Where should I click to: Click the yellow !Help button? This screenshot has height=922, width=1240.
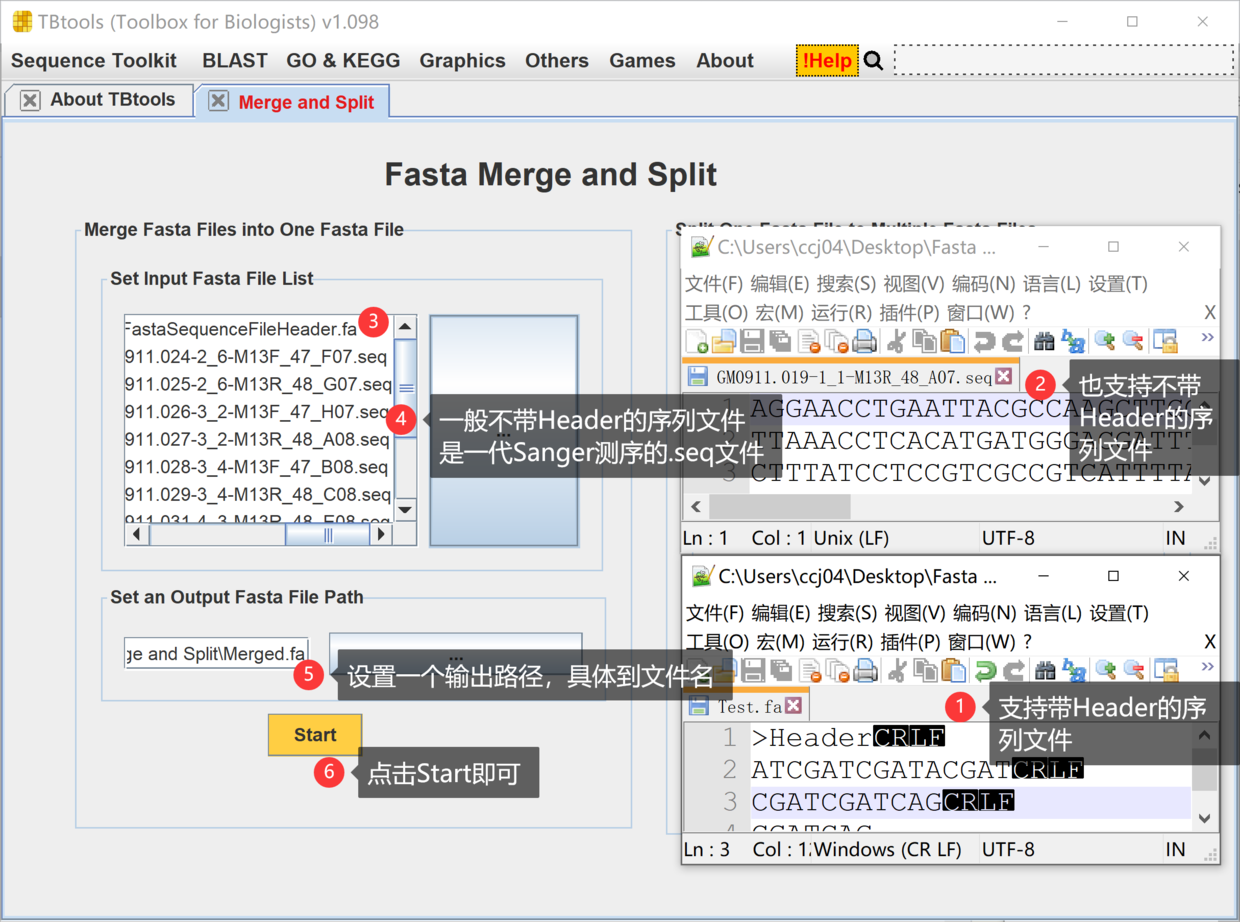pos(827,61)
